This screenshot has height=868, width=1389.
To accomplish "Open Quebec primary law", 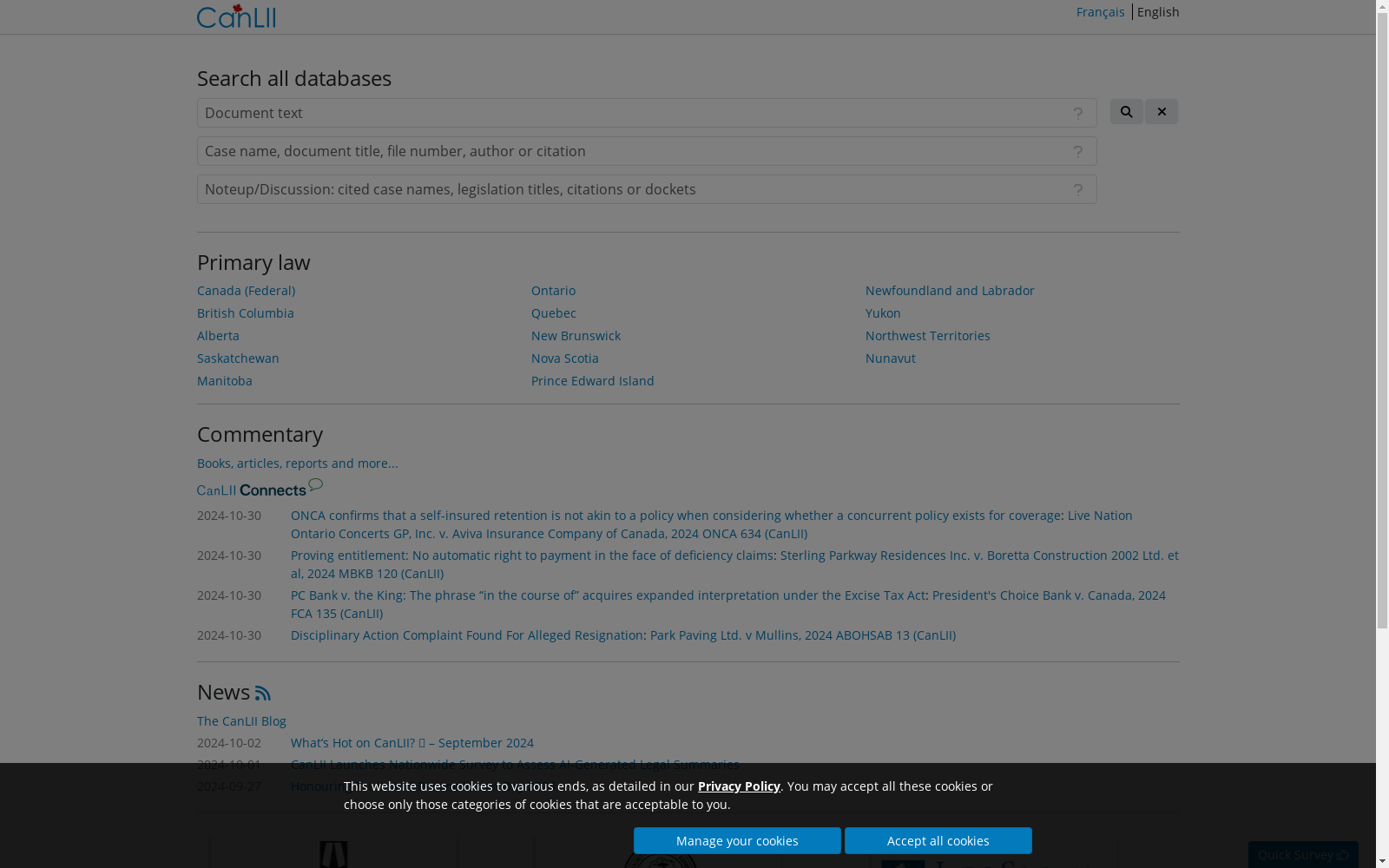I will (x=554, y=313).
